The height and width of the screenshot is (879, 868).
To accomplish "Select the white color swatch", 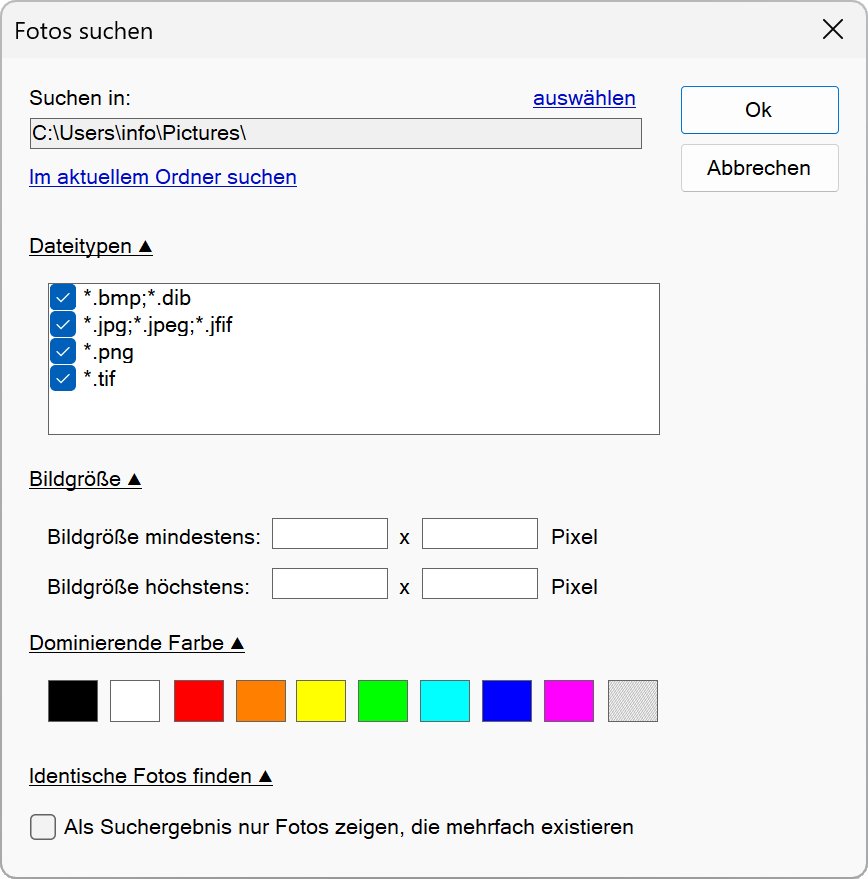I will pyautogui.click(x=135, y=701).
